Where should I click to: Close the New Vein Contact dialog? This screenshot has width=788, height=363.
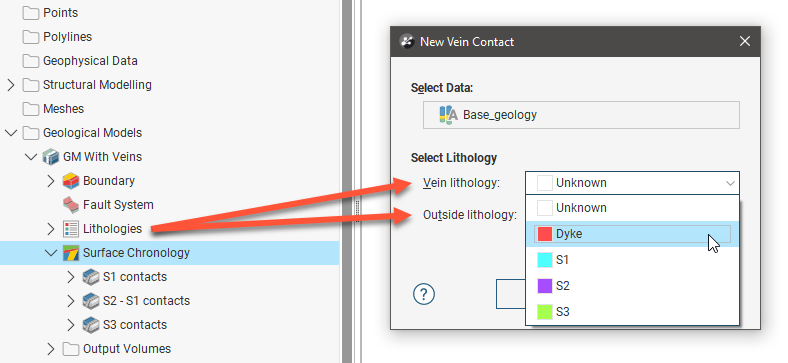click(x=745, y=41)
